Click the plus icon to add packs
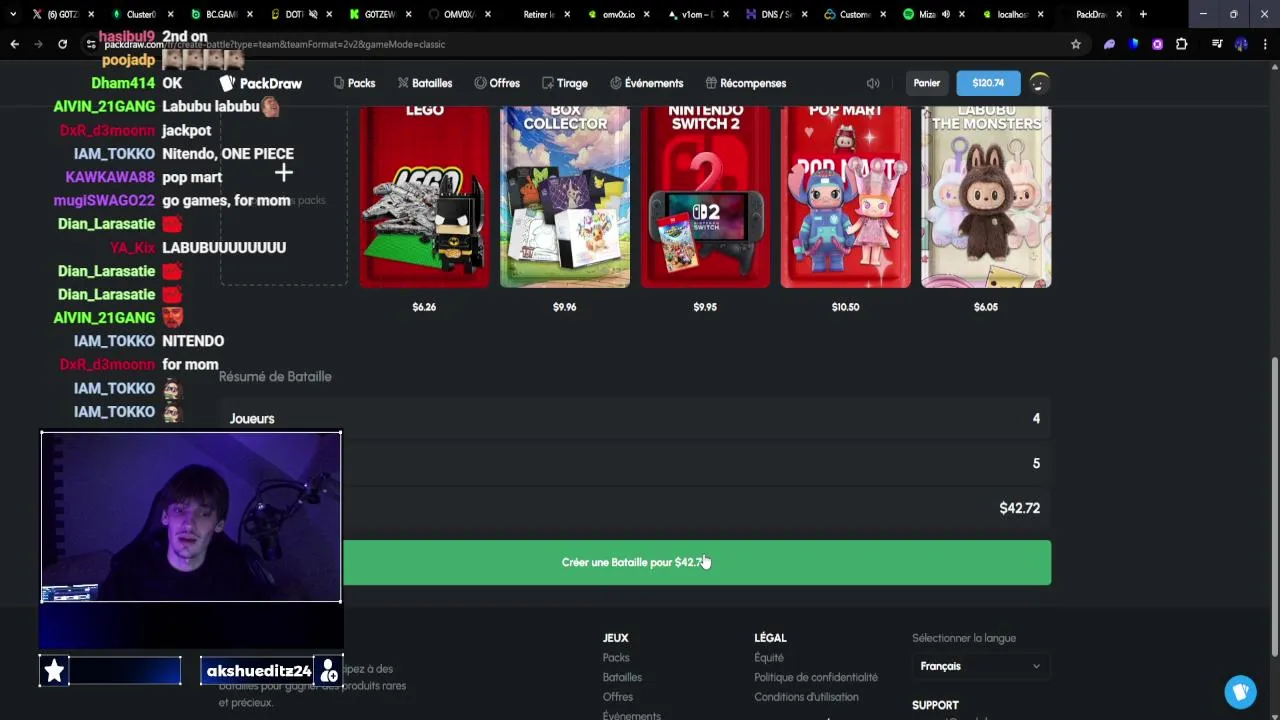Viewport: 1280px width, 720px height. pos(284,173)
